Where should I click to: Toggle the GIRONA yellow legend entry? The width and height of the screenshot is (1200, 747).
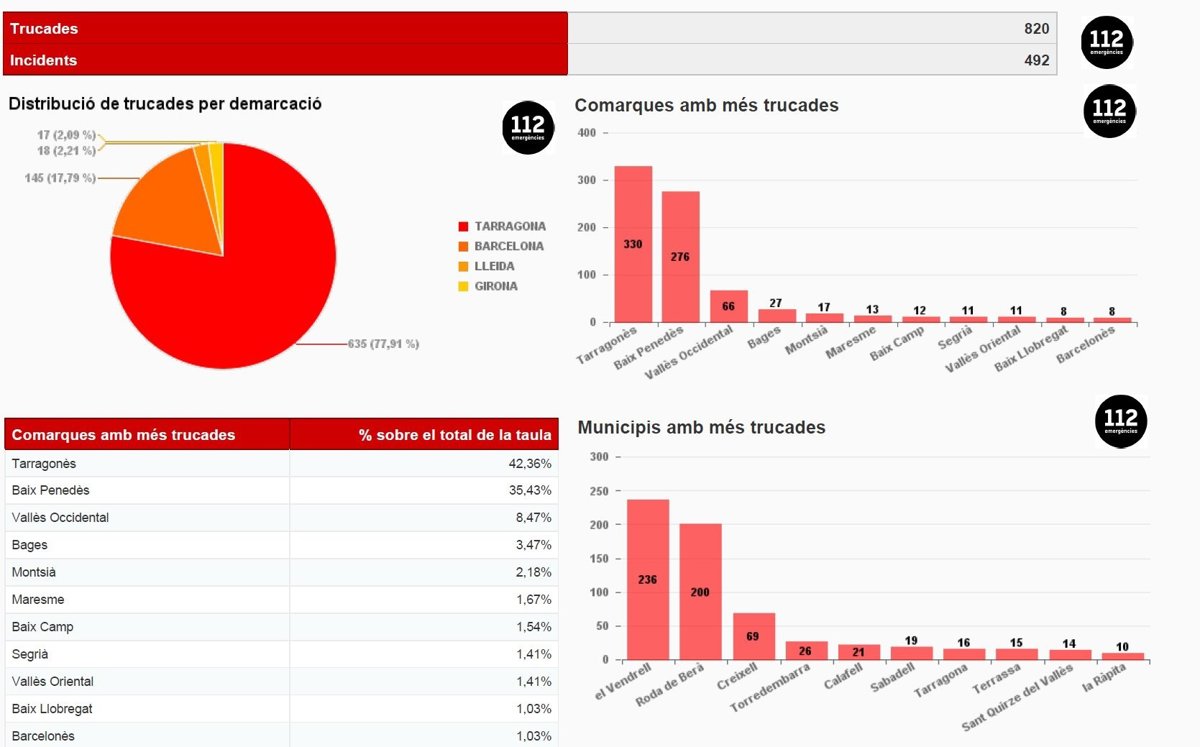pyautogui.click(x=489, y=286)
